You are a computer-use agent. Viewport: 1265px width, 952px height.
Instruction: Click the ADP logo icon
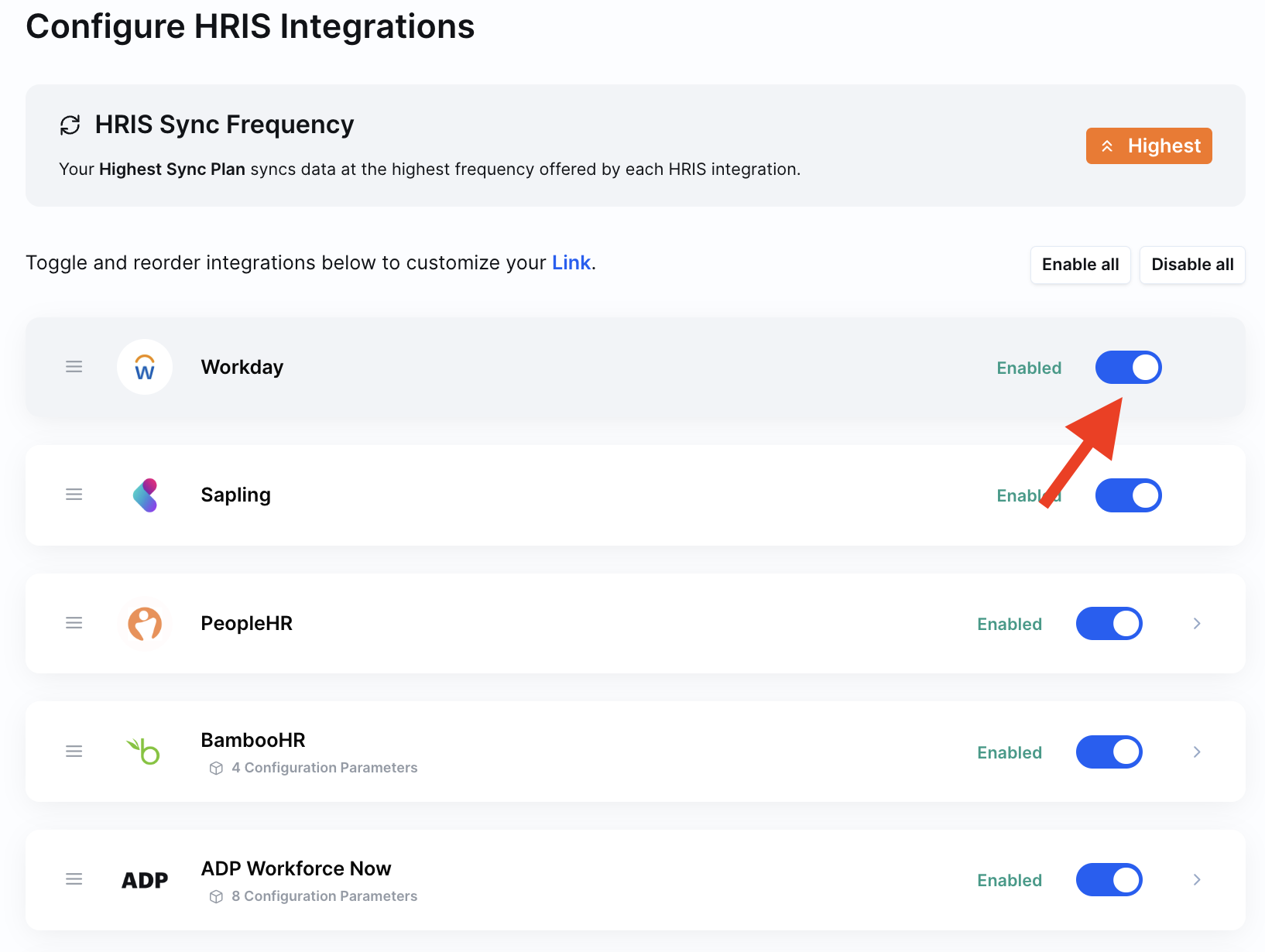(x=145, y=880)
